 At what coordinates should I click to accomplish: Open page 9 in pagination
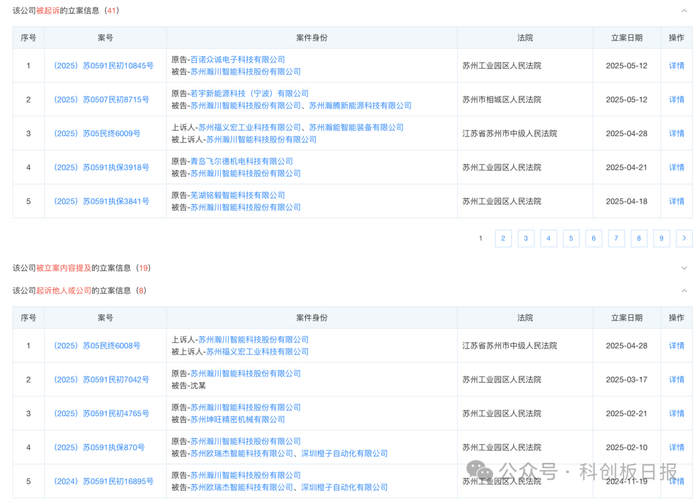pos(662,238)
